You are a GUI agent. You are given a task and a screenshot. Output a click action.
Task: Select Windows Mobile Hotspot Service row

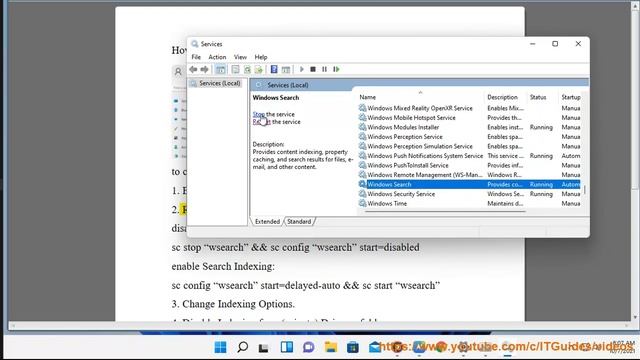[469, 118]
